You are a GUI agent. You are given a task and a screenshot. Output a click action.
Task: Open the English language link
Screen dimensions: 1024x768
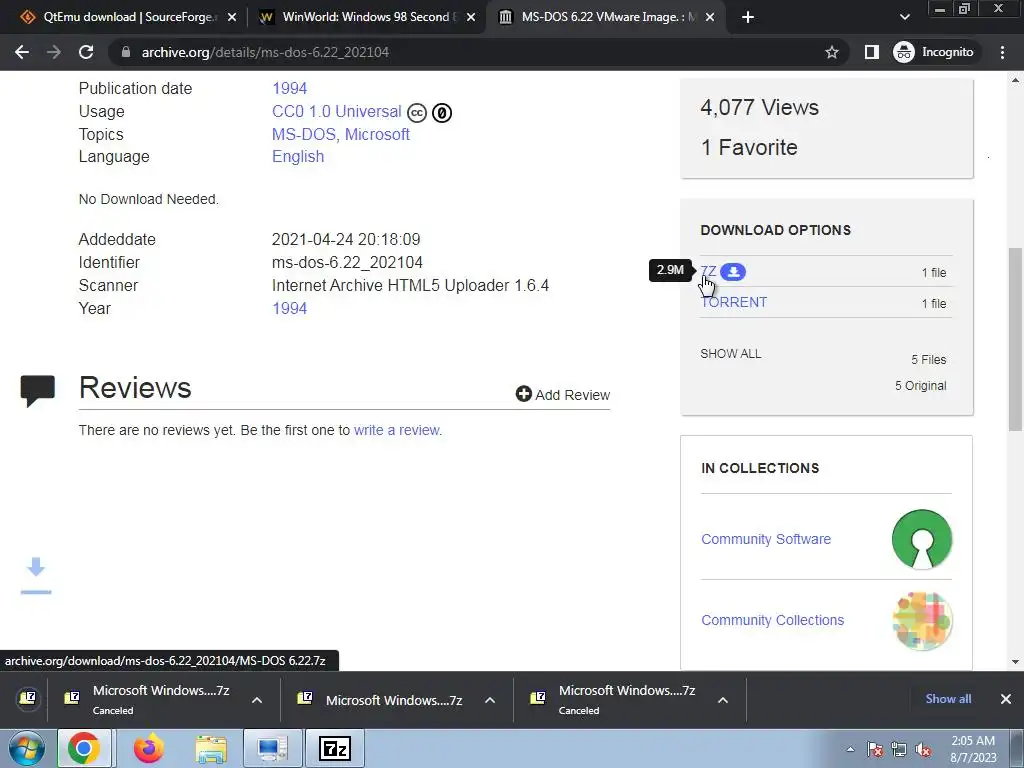point(298,157)
